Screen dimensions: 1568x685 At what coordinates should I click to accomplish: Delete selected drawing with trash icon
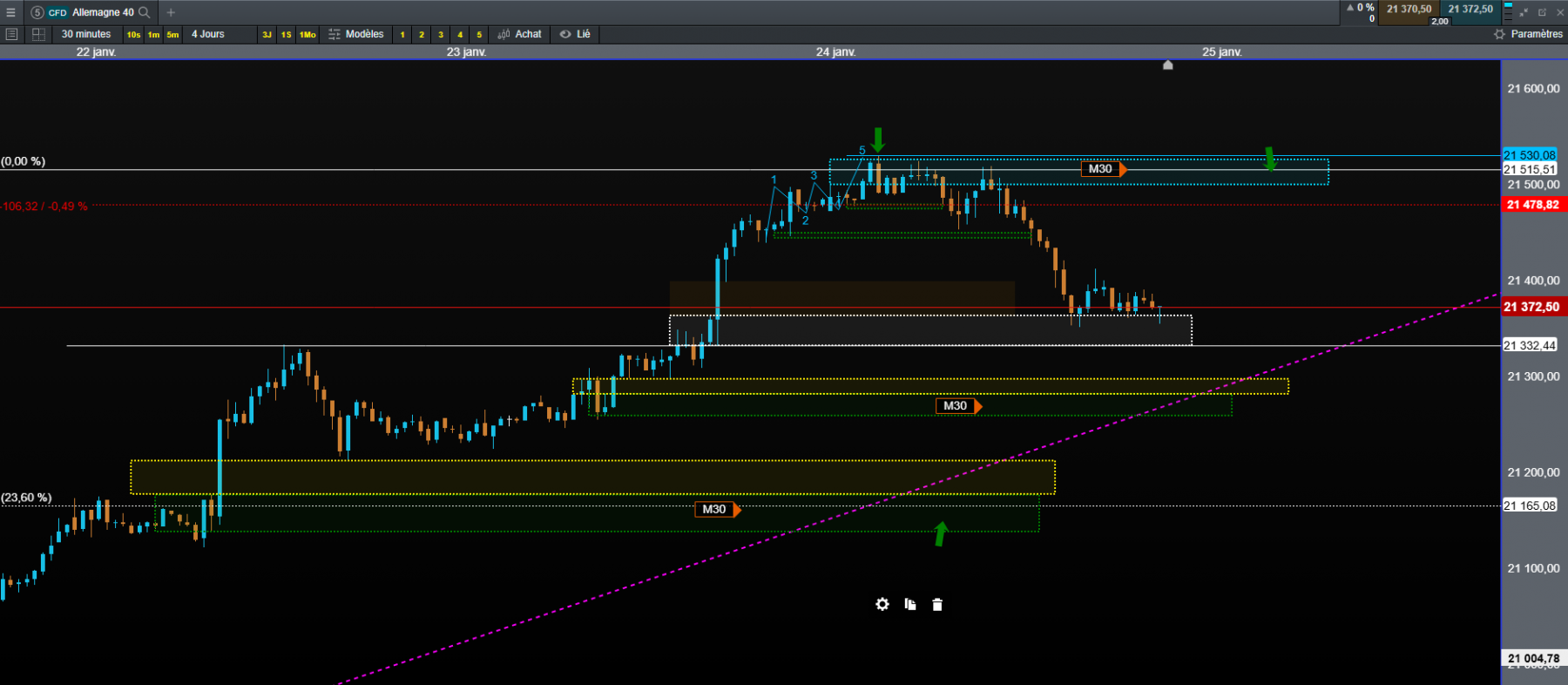pos(937,604)
